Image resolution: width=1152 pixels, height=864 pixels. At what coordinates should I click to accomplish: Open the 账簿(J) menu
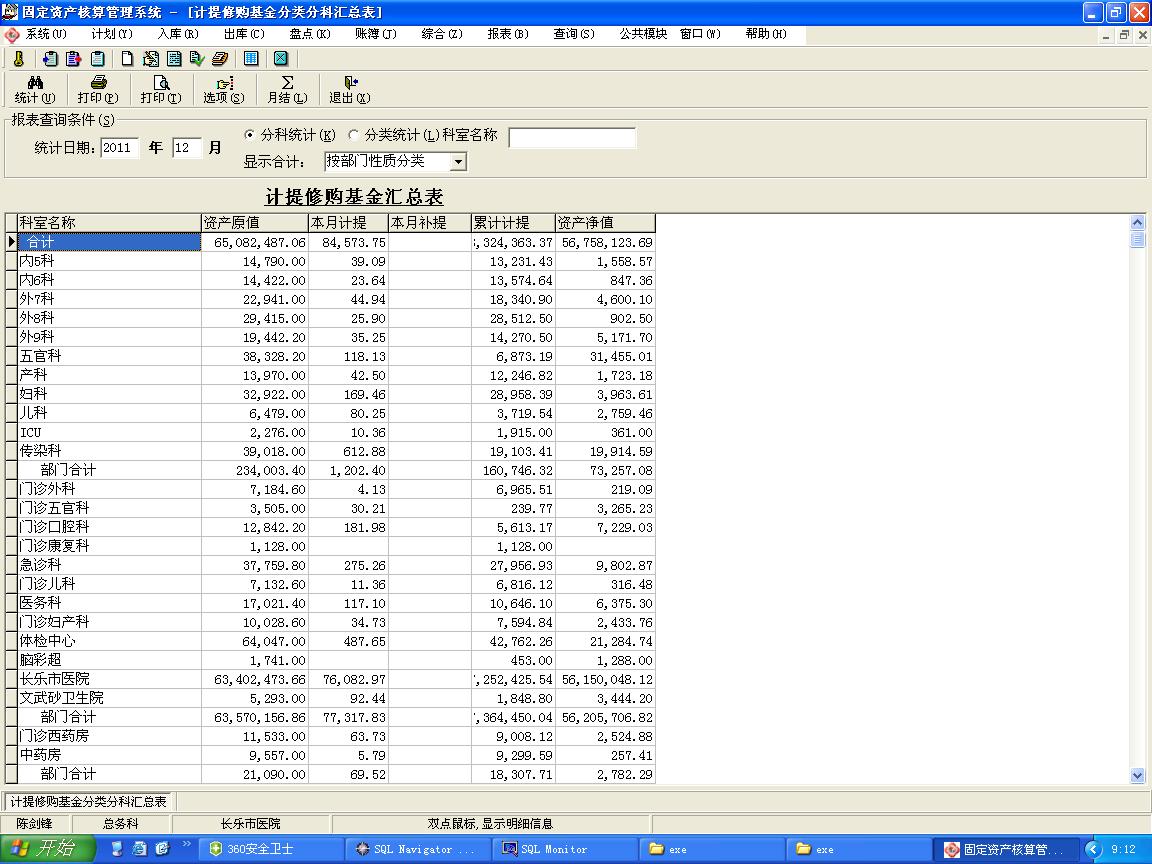tap(375, 34)
